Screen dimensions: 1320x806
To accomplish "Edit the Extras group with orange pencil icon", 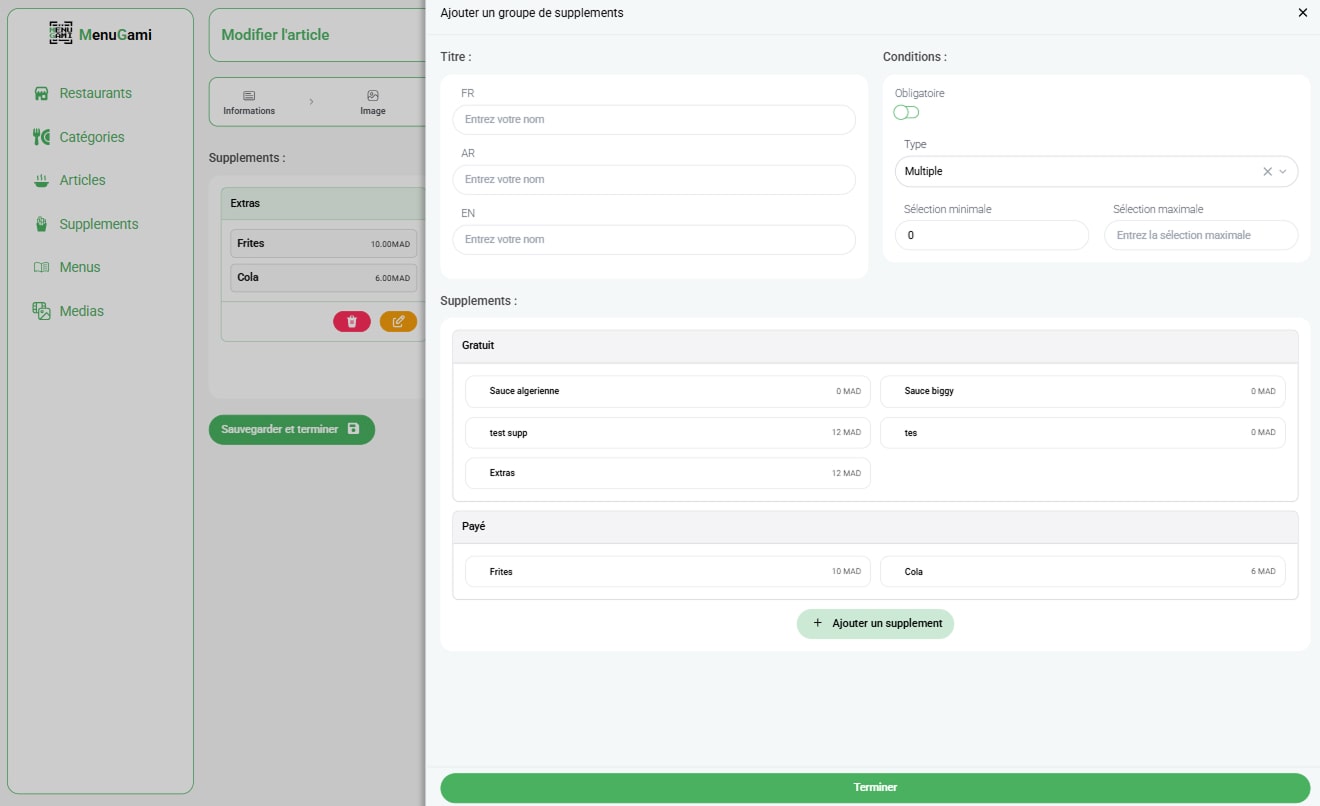I will click(x=398, y=321).
